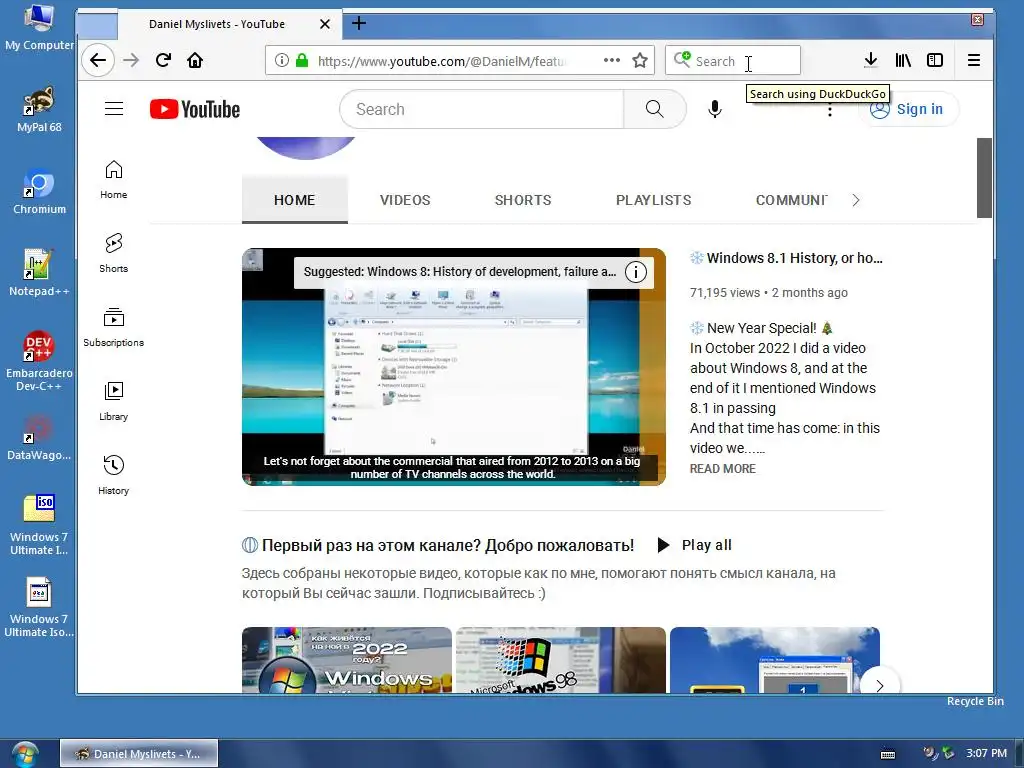Click the Sign in button

tap(908, 109)
